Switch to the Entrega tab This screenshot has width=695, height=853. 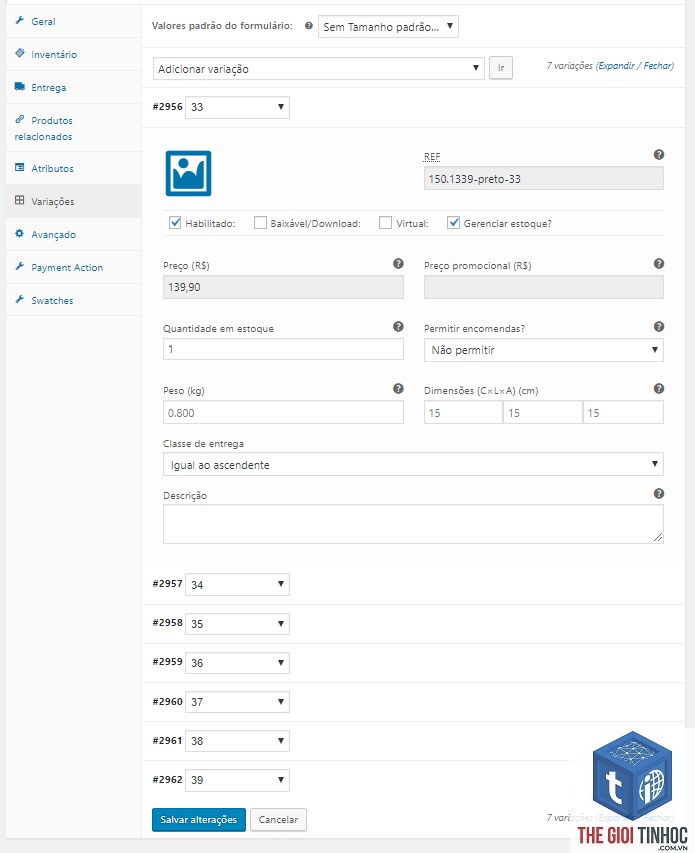73,87
